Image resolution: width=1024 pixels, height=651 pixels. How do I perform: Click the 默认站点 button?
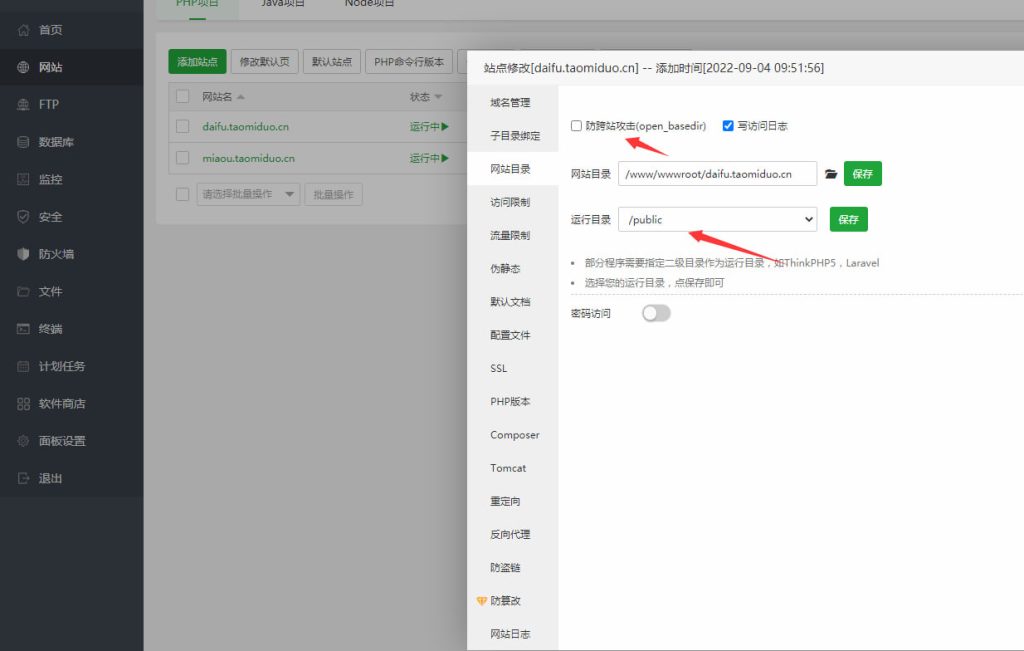(x=332, y=61)
